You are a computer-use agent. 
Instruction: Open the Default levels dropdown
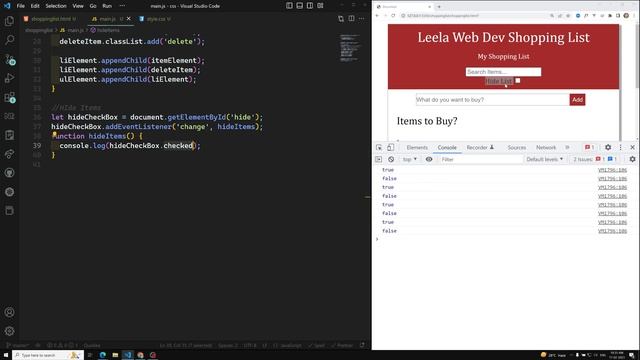(544, 159)
